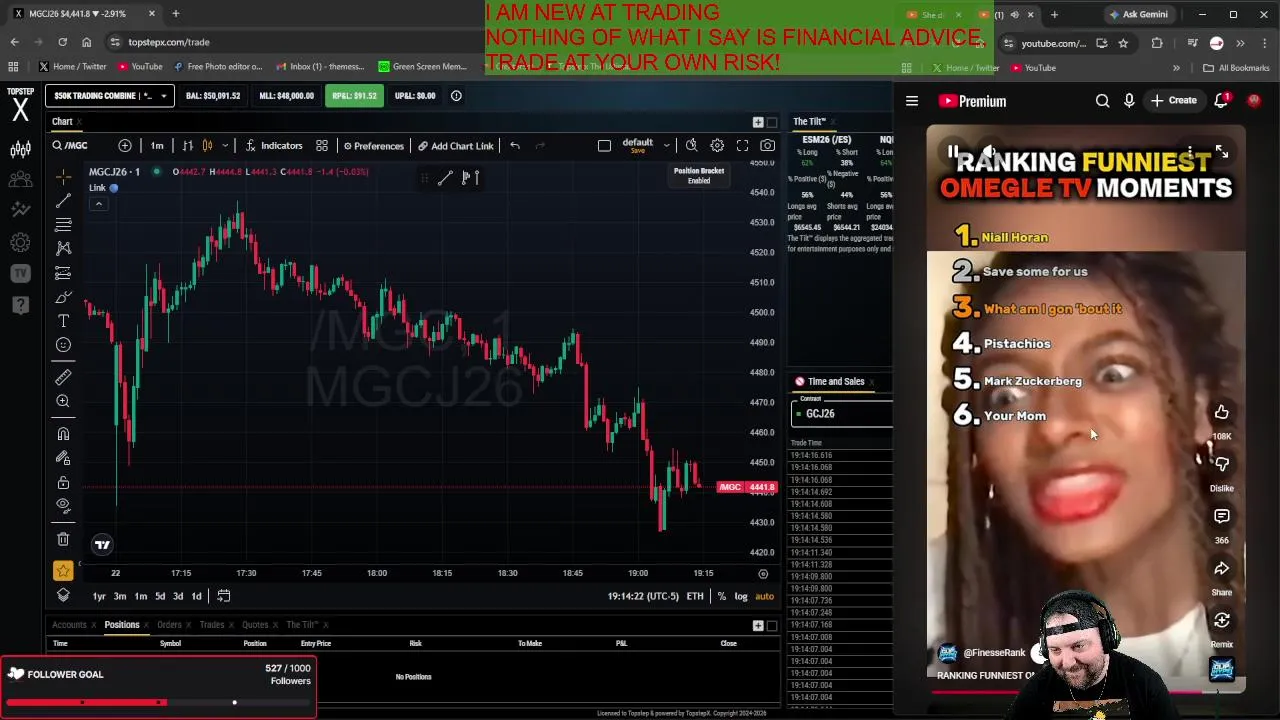Toggle percent scale on chart
Screen dimensions: 1280x720
click(721, 596)
